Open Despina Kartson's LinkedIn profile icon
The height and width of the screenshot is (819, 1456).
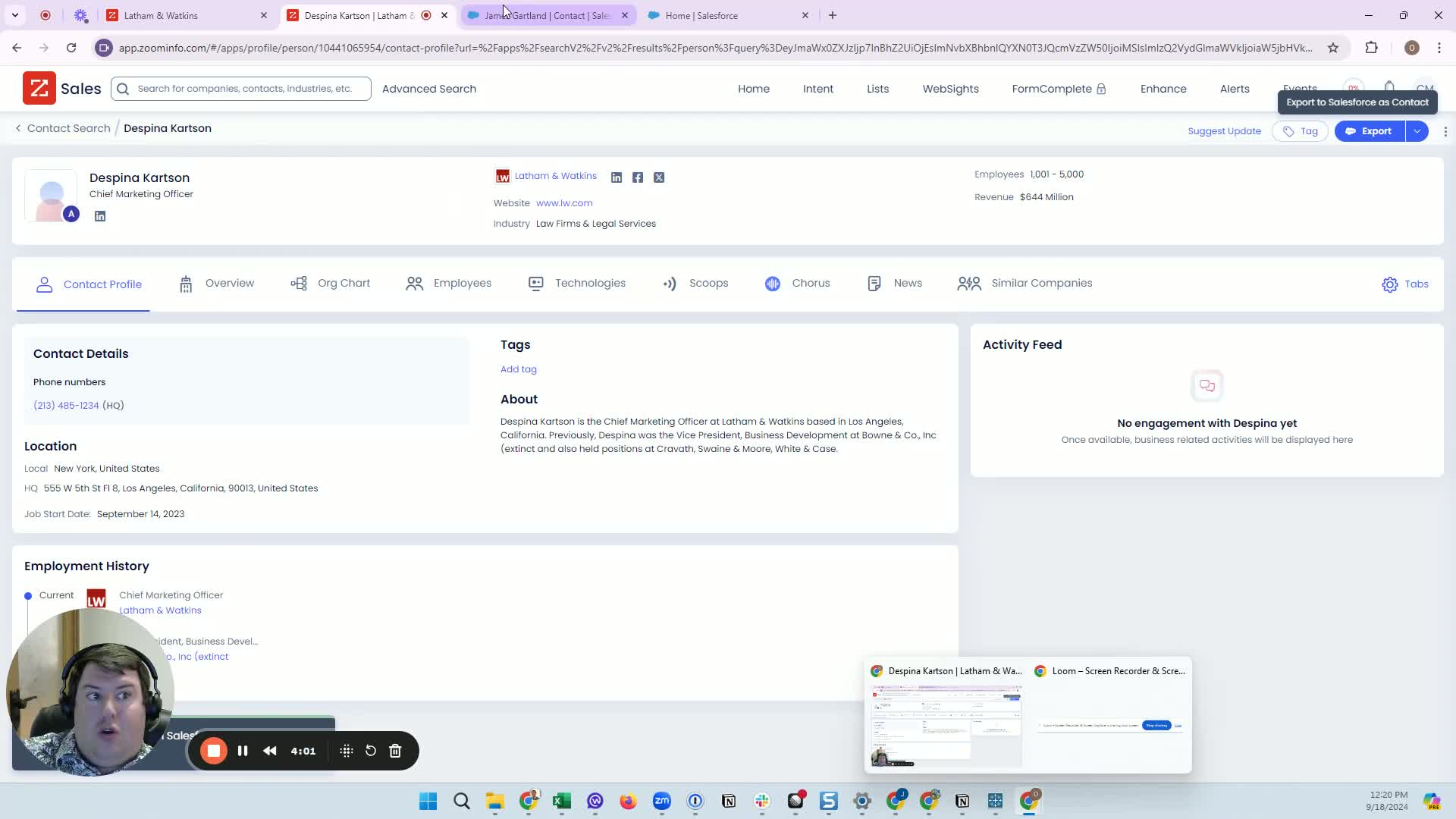(x=100, y=216)
